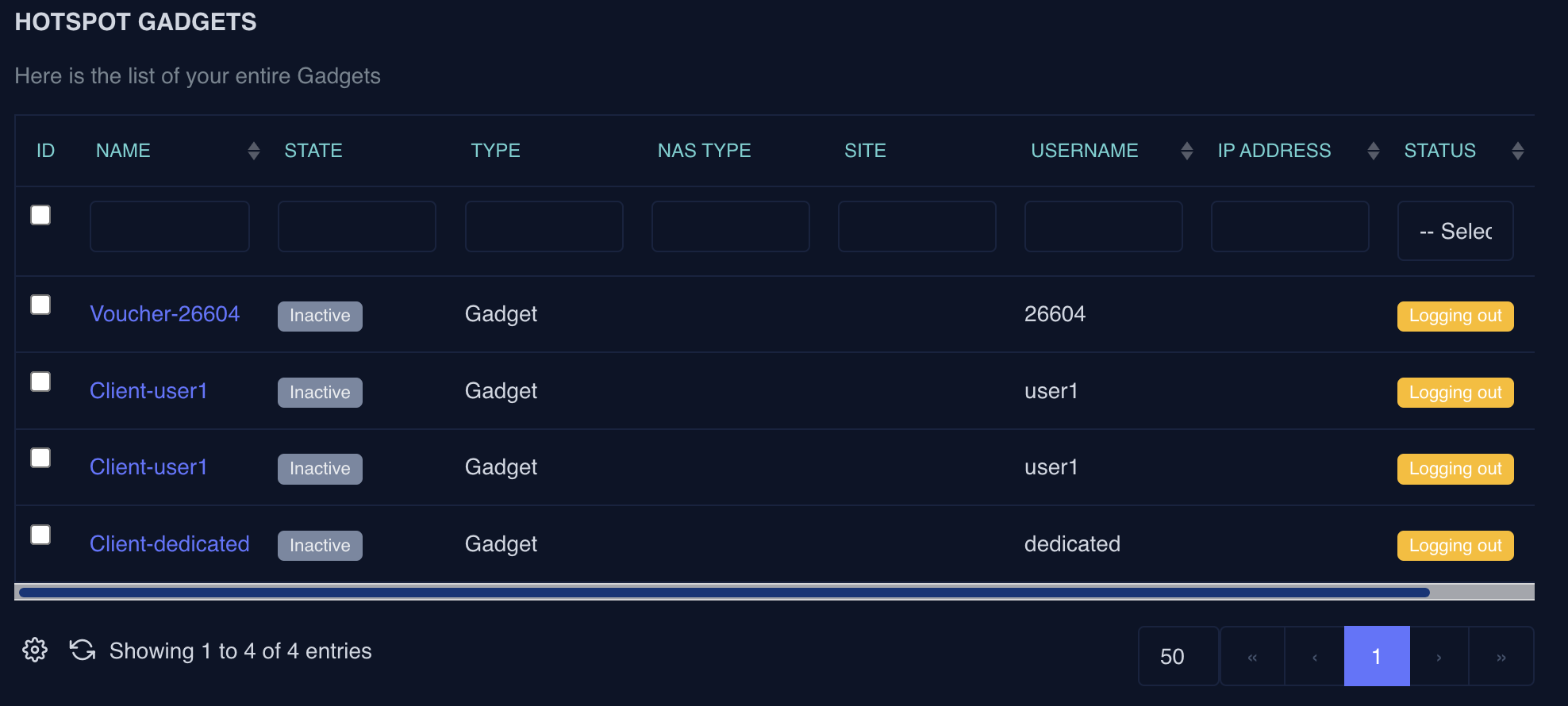
Task: Go to first page arrow
Action: click(x=1252, y=657)
